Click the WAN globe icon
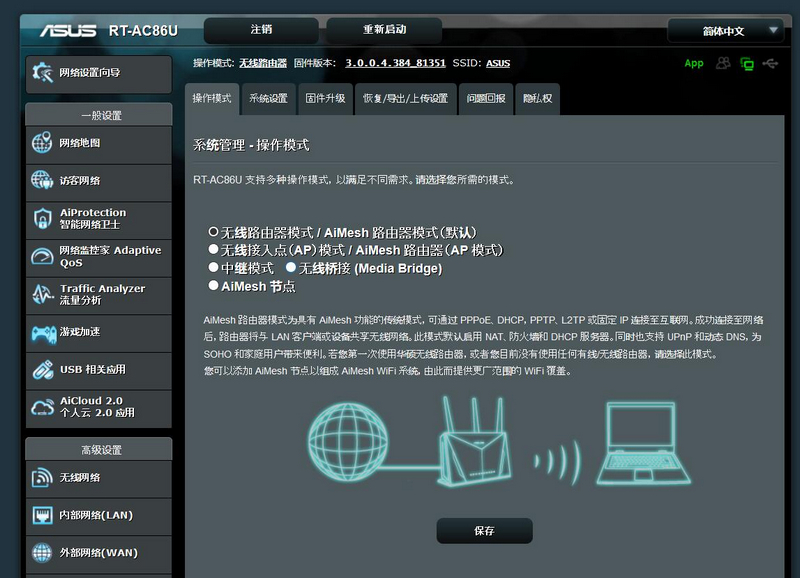800x578 pixels. [42, 552]
